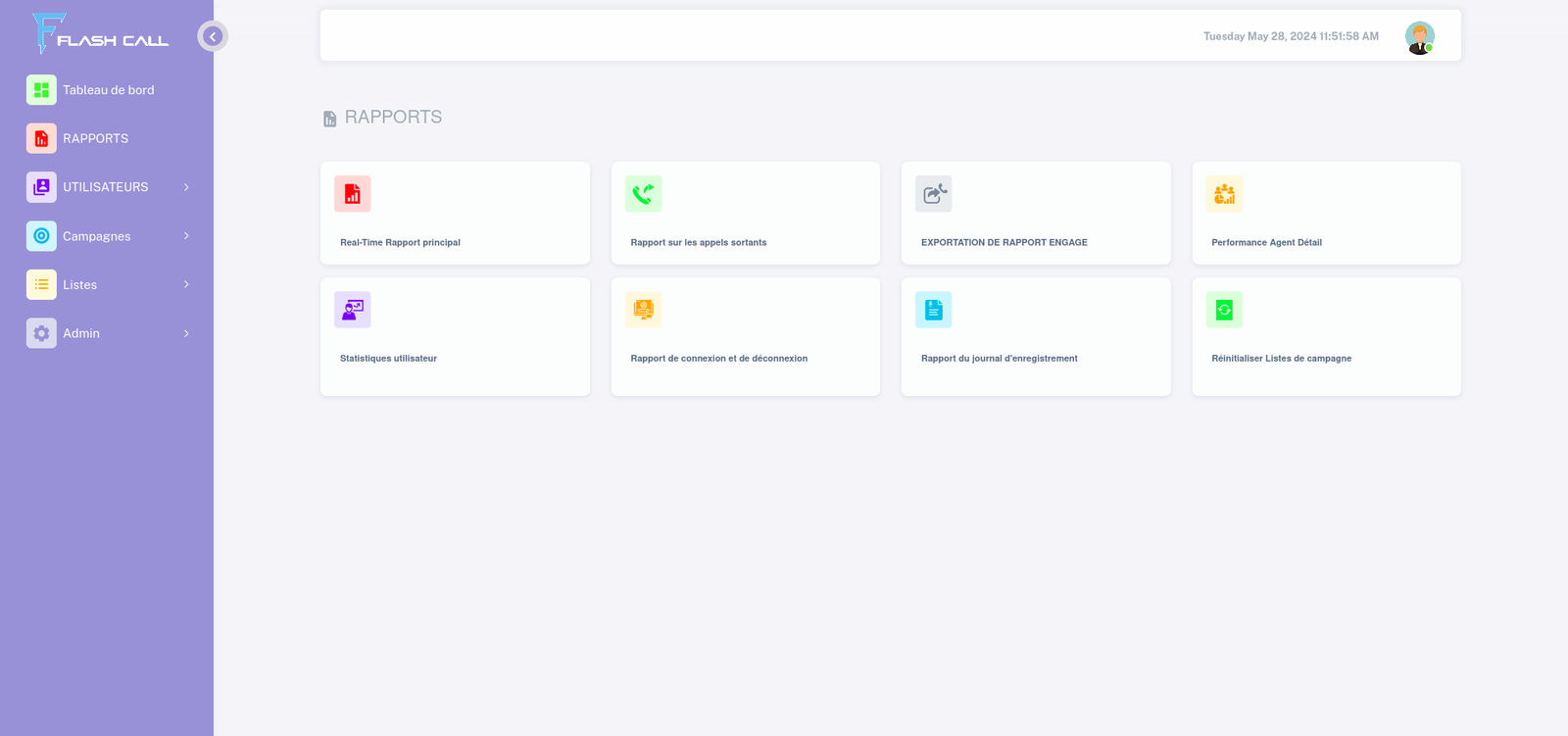Open Rapport sur les appels sortants link

click(698, 242)
